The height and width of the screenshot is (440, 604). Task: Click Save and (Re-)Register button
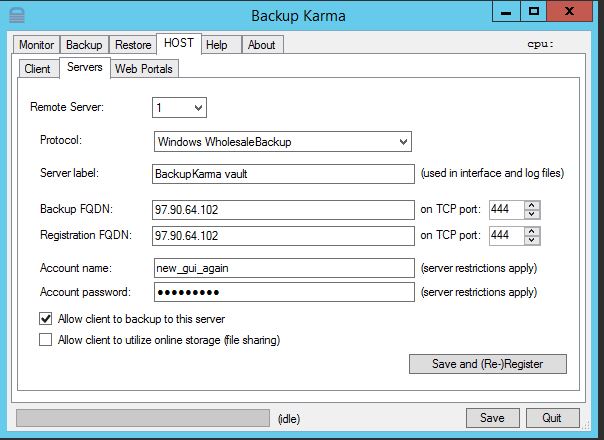(x=488, y=364)
